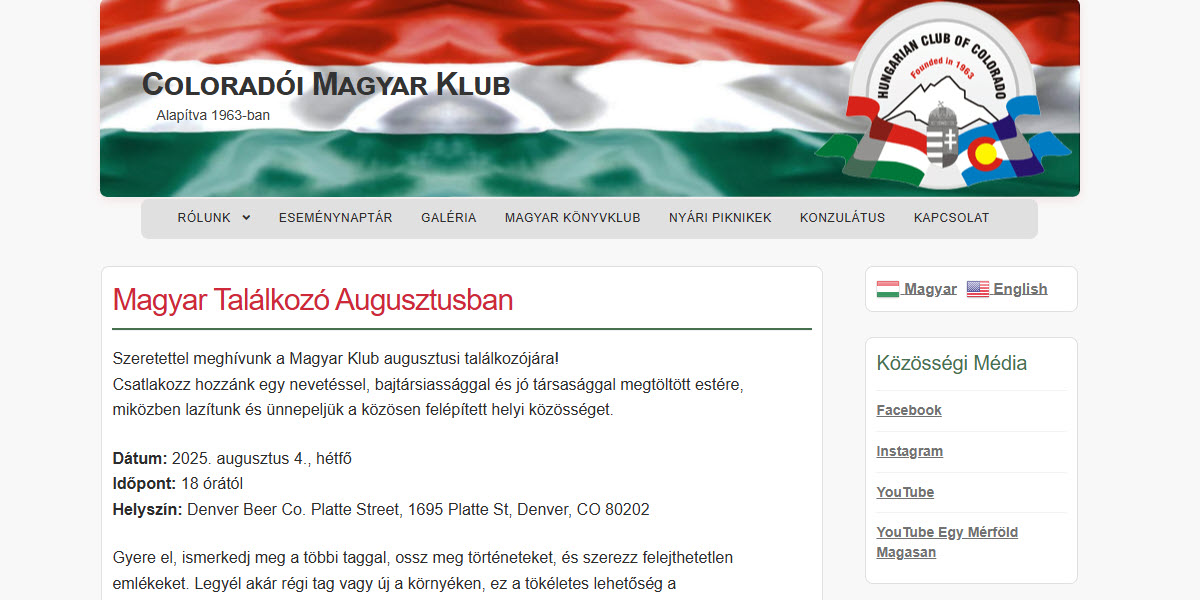Screen dimensions: 1200x600
Task: Switch the site language to English
Action: click(x=1021, y=288)
